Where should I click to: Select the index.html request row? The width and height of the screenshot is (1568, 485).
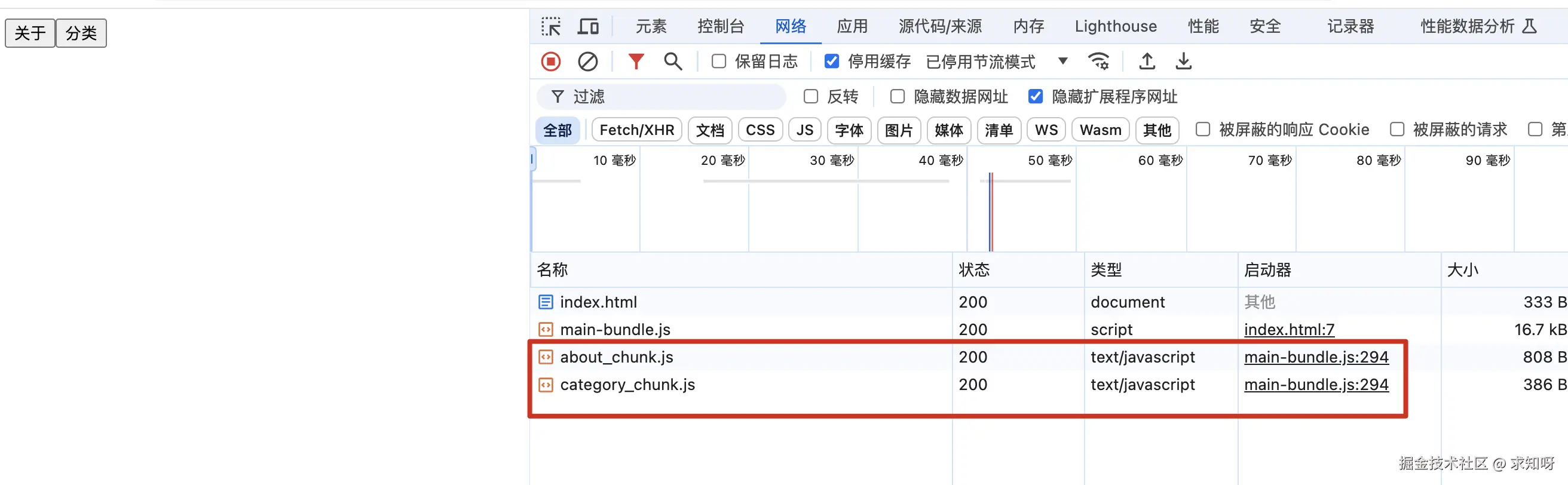pyautogui.click(x=1049, y=302)
